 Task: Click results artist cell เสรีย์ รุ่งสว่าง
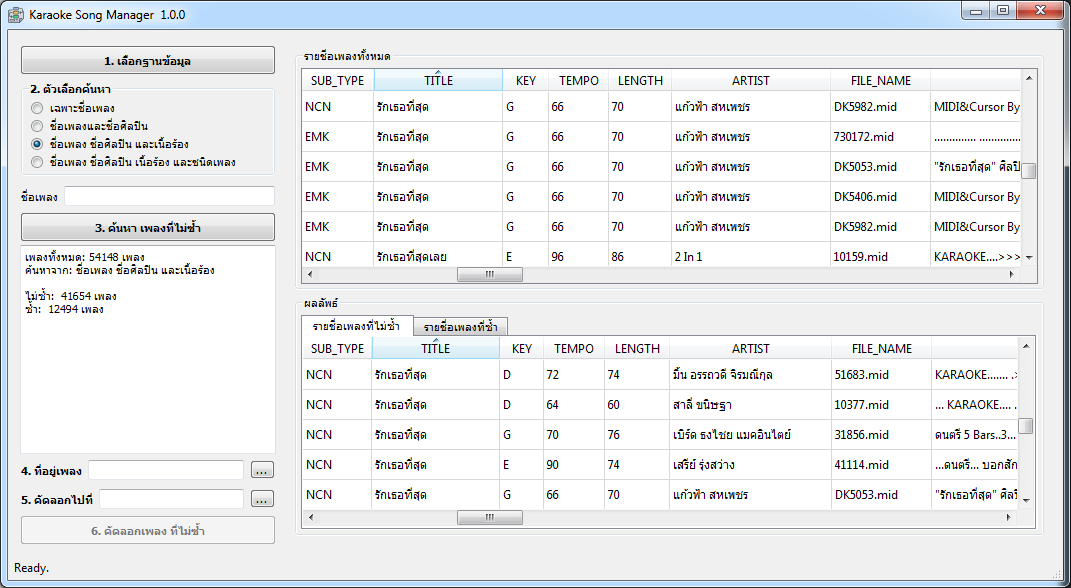751,465
